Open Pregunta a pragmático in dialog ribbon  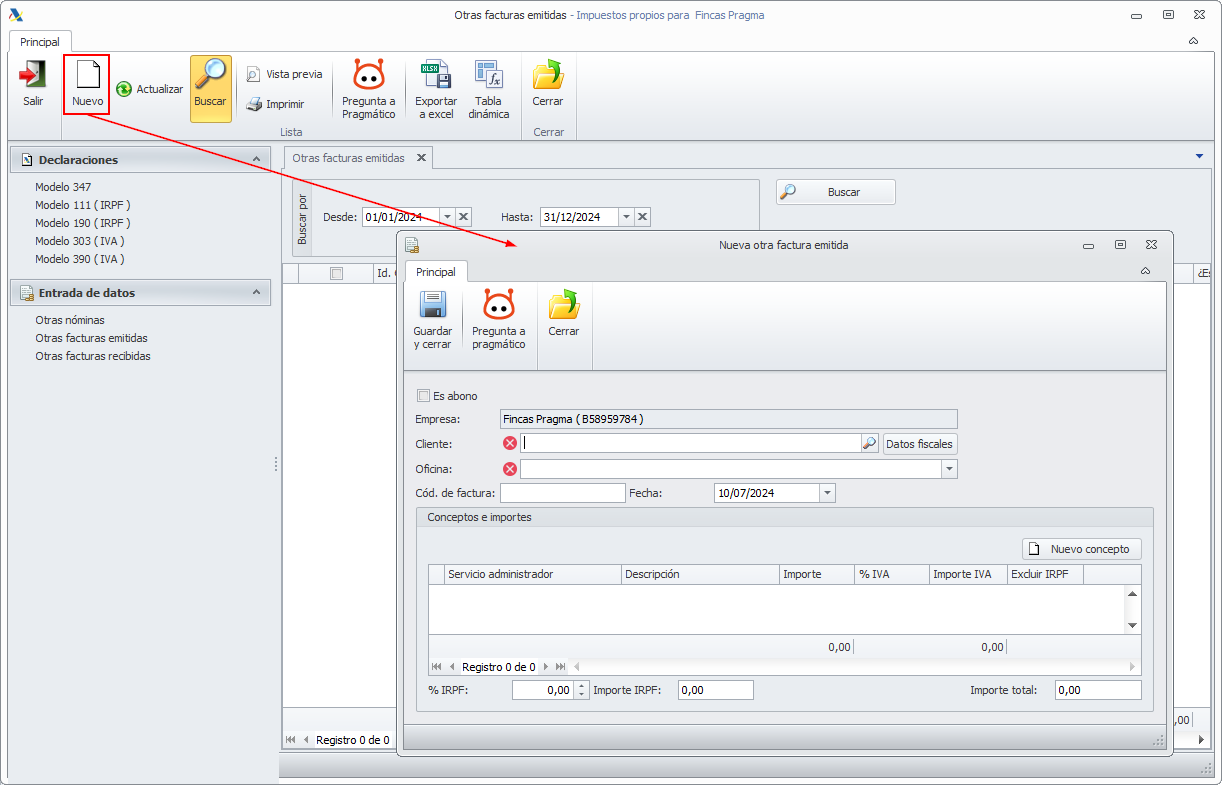(498, 319)
